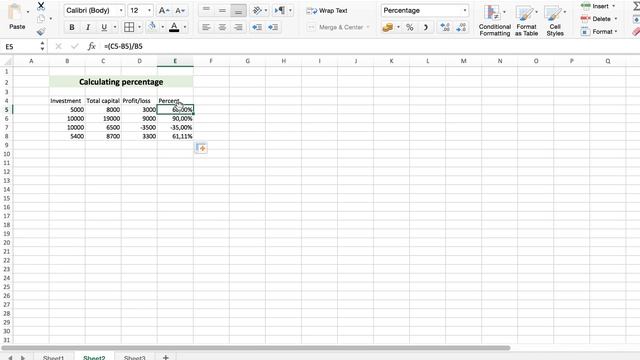The width and height of the screenshot is (640, 360).
Task: Click the Increase Decimal icon
Action: (445, 27)
